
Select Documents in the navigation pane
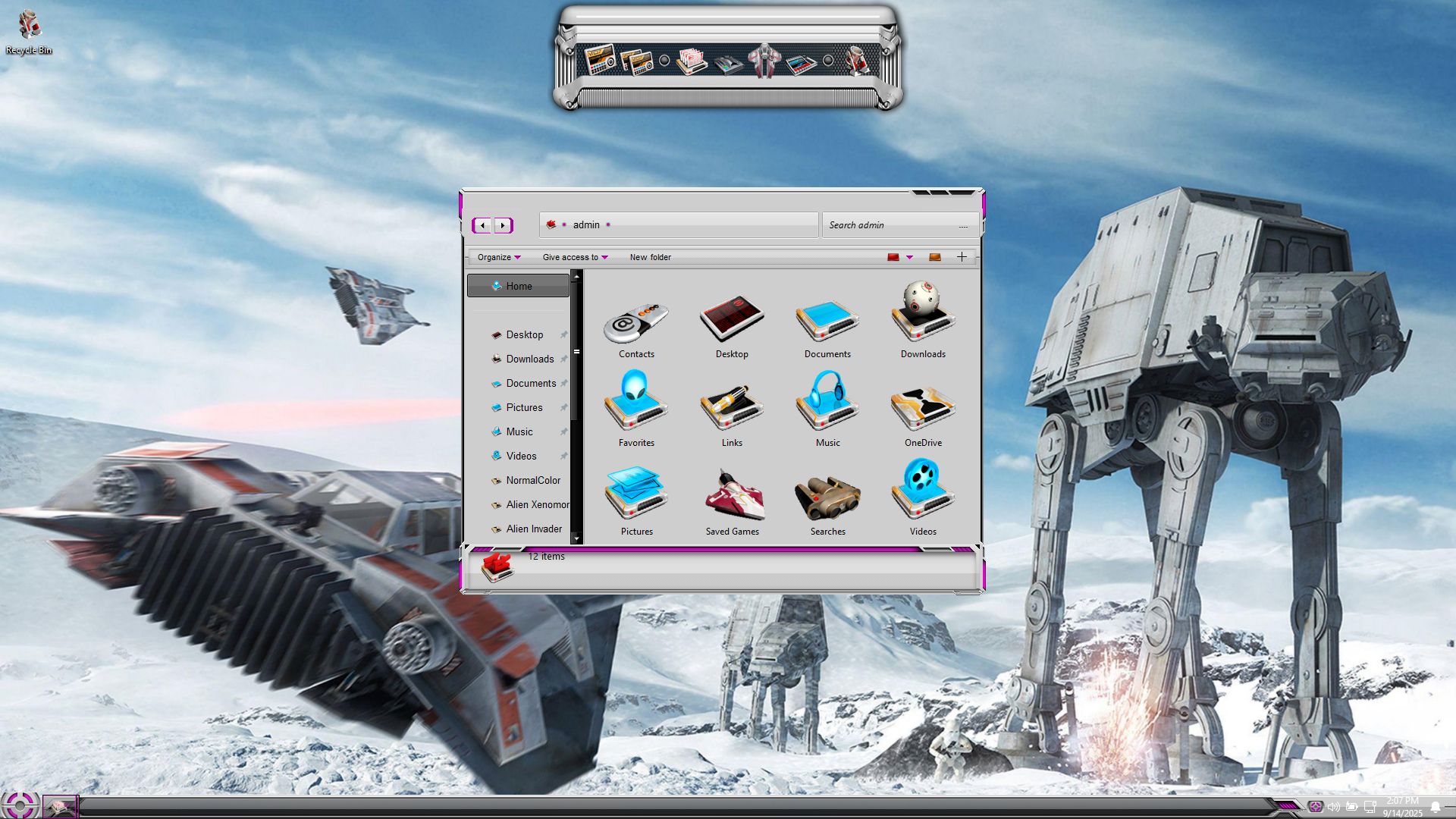[x=518, y=383]
